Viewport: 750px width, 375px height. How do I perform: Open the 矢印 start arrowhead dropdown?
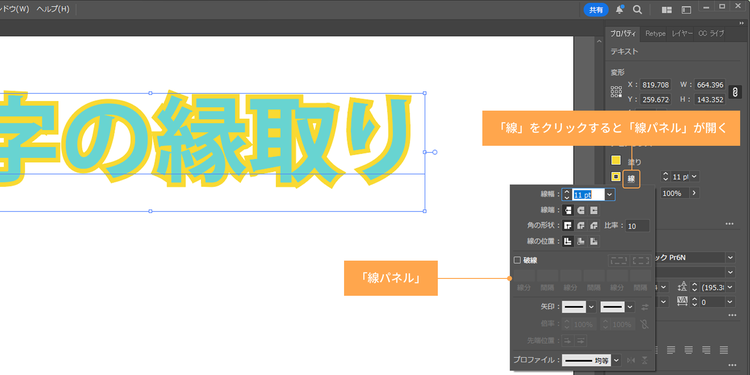(591, 307)
